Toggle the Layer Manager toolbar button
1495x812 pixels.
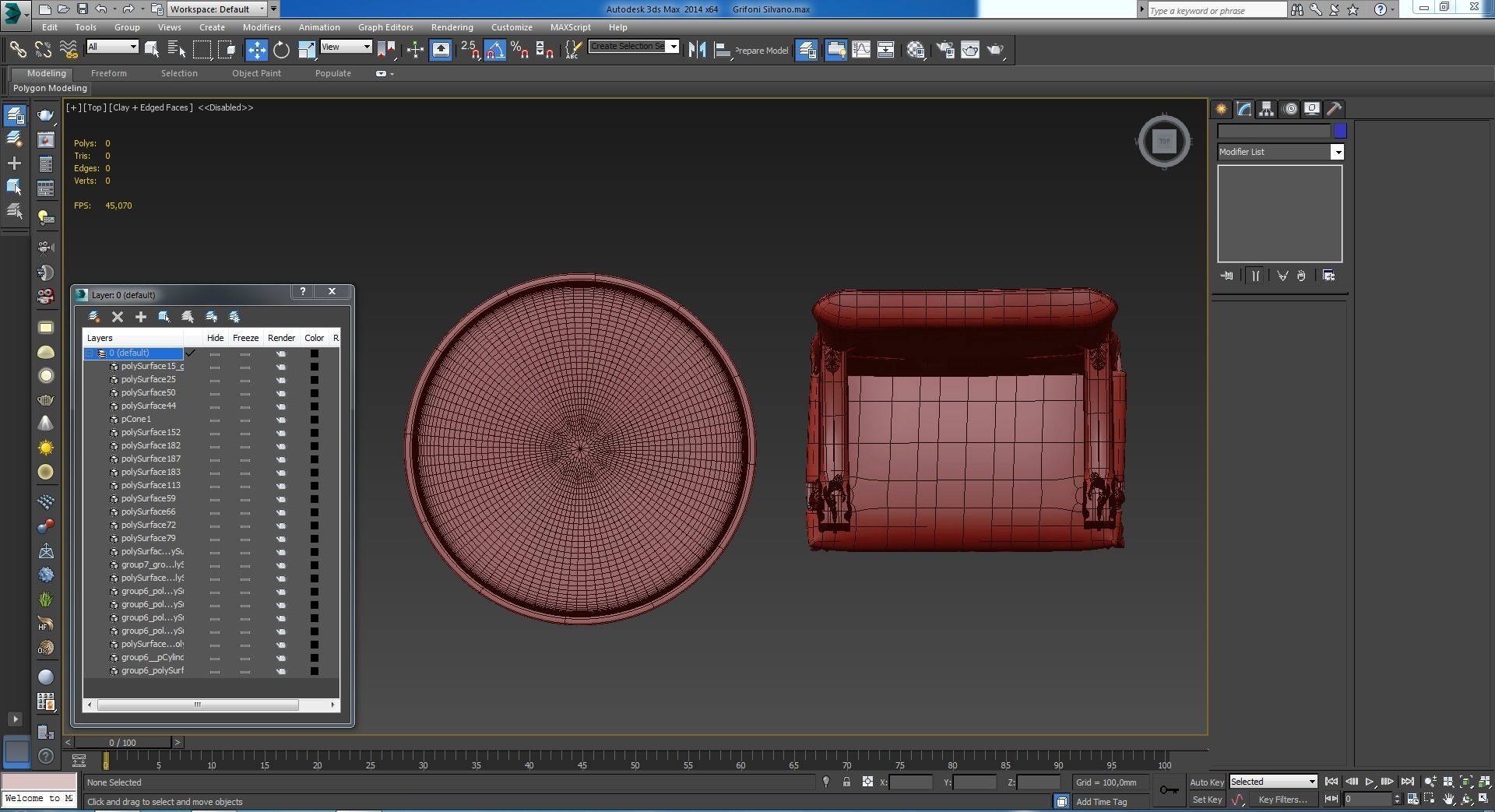[807, 50]
